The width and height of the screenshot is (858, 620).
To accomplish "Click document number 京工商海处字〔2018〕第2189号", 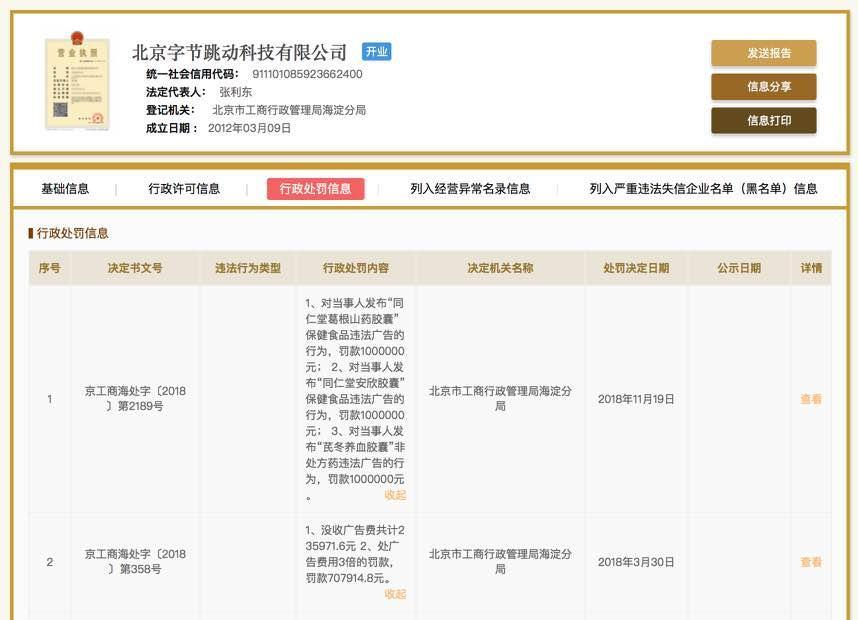I will click(x=135, y=399).
